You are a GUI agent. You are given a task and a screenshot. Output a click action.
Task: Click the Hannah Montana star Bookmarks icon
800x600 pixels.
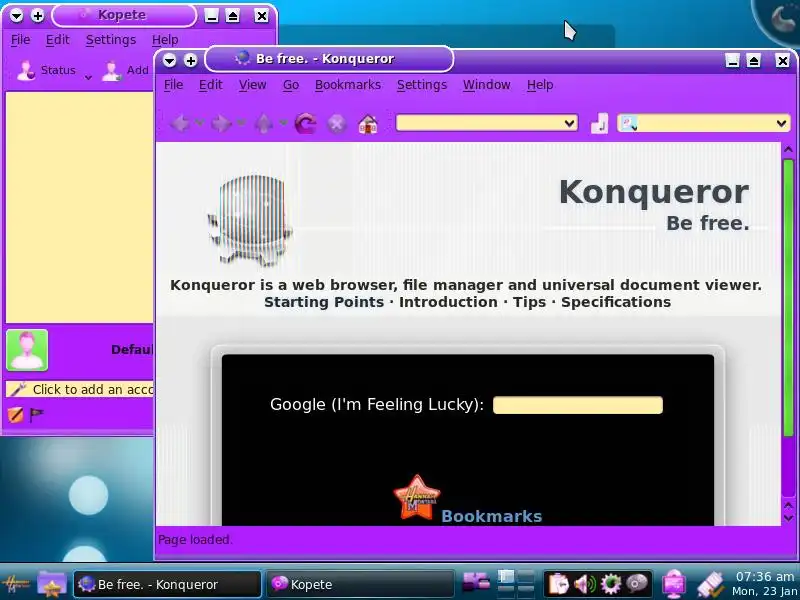click(x=416, y=497)
